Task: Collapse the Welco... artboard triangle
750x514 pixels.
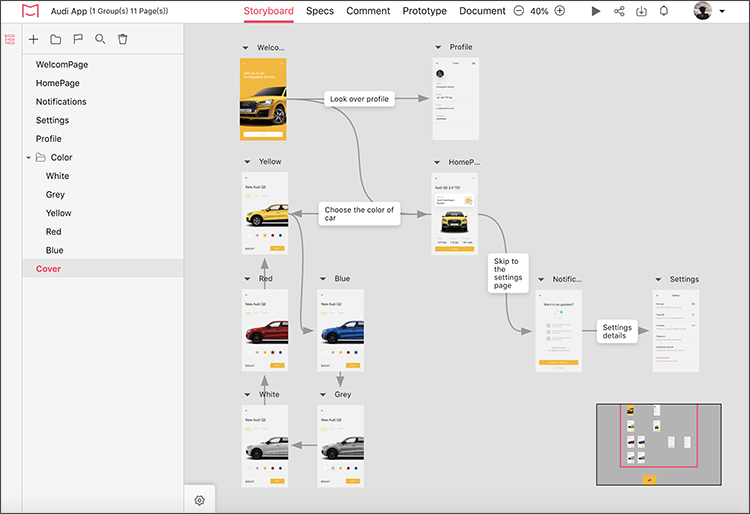Action: pyautogui.click(x=245, y=48)
